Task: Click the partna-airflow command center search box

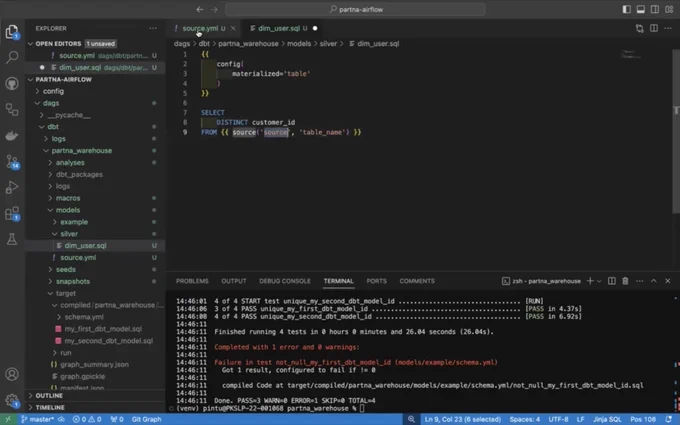Action: (355, 9)
